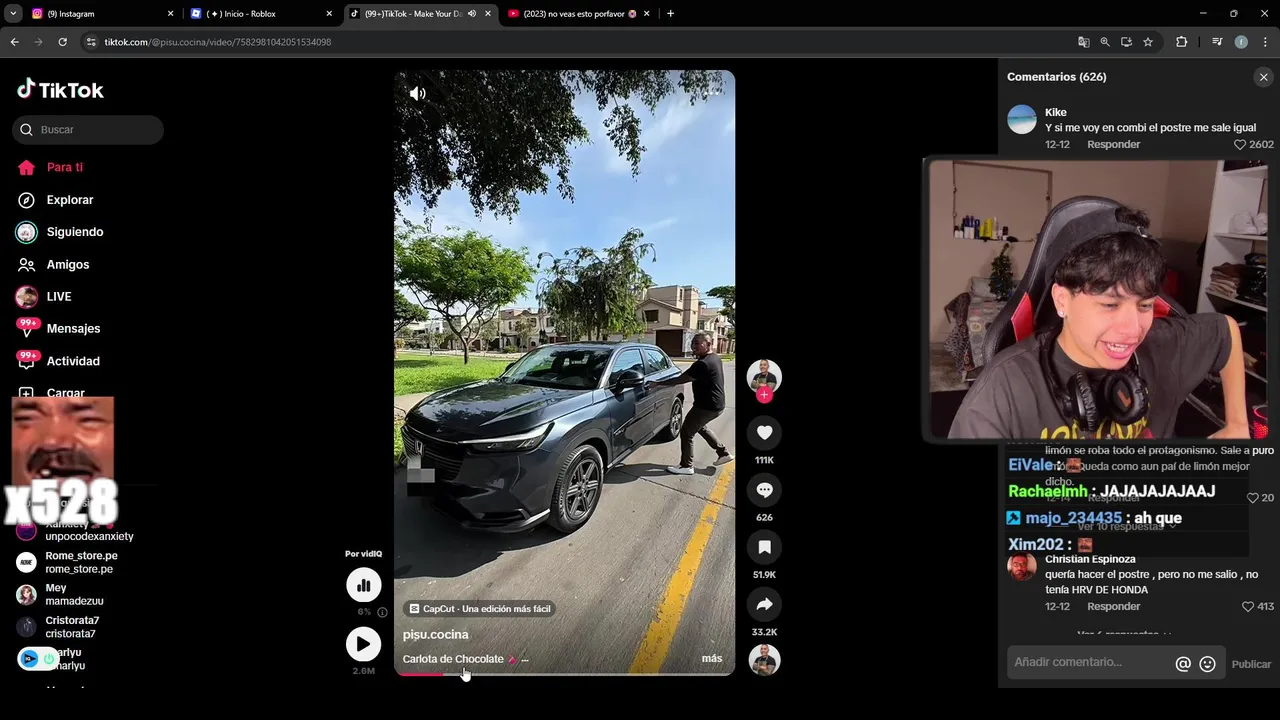Close the Instagram tab
Screen dimensions: 1280x720
click(170, 14)
